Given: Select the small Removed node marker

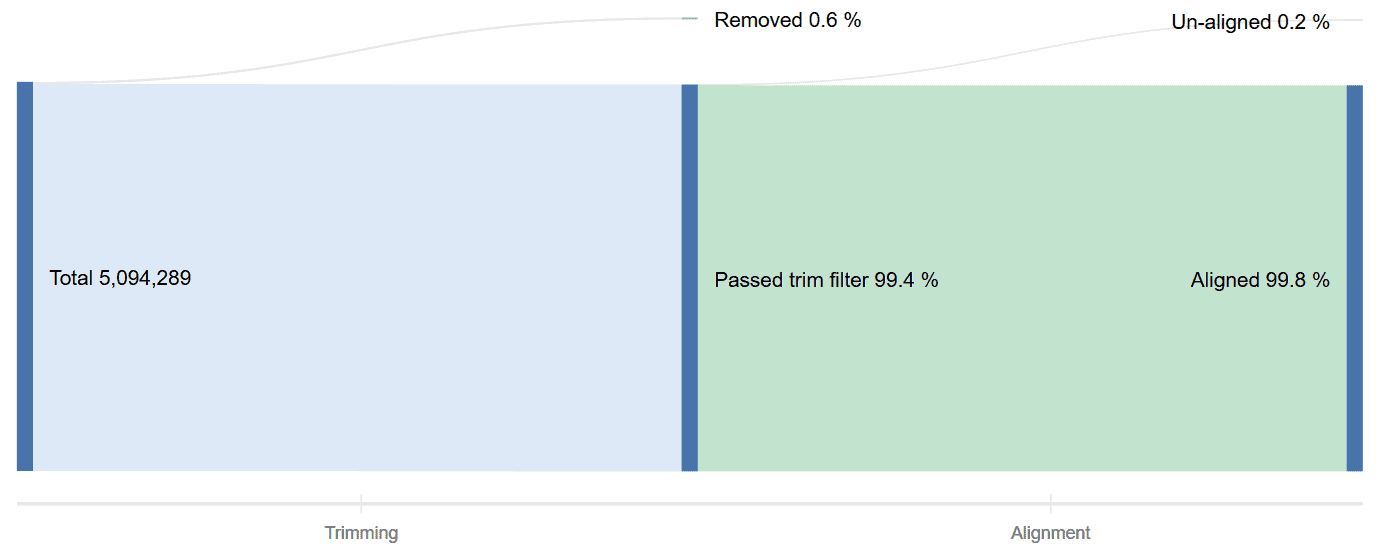Looking at the screenshot, I should 689,19.
